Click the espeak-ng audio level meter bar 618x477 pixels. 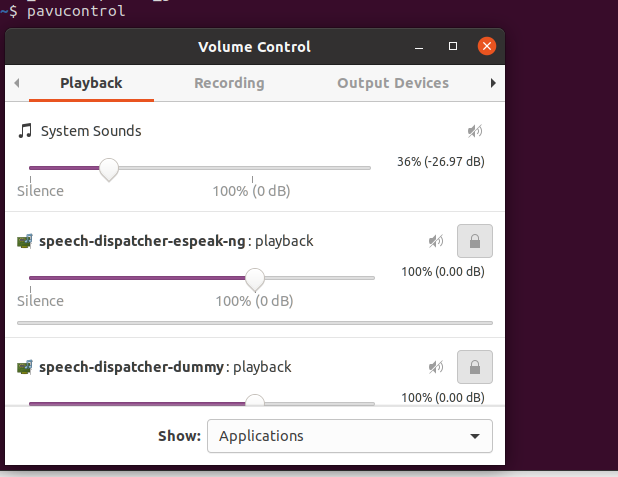(x=255, y=323)
